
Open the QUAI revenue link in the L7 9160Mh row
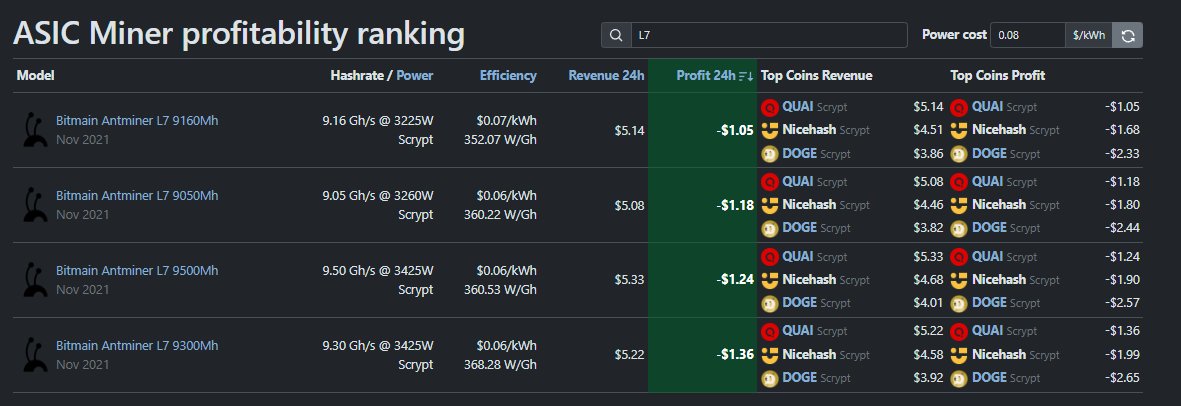click(798, 107)
